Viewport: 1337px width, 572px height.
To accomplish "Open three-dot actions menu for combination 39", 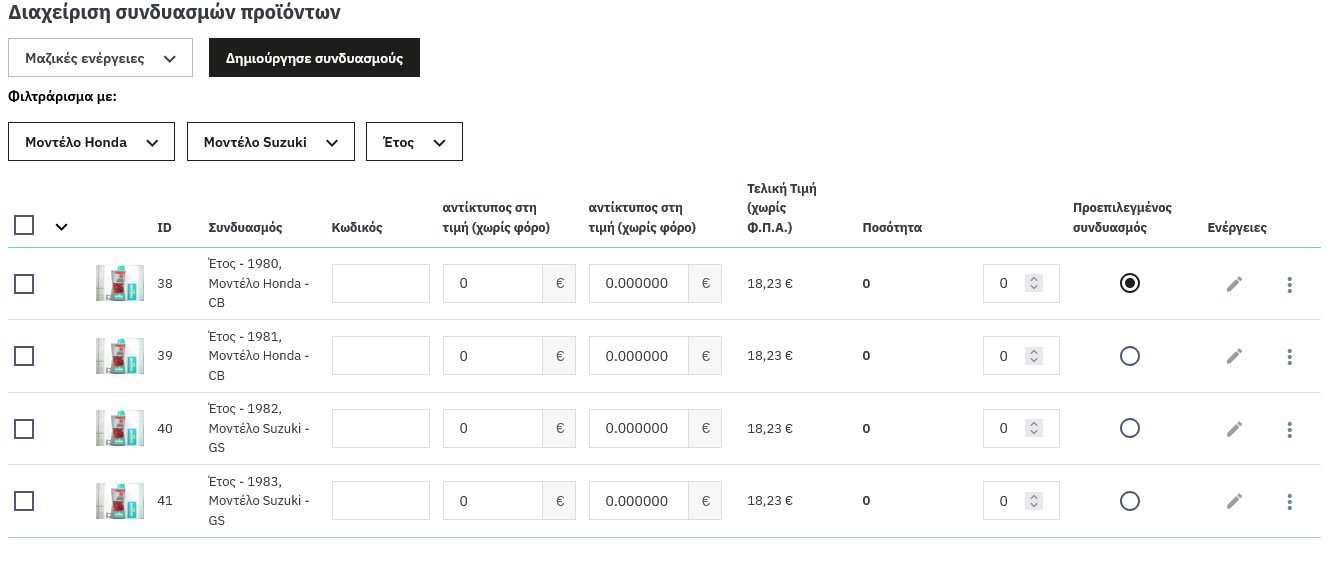I will [1289, 356].
